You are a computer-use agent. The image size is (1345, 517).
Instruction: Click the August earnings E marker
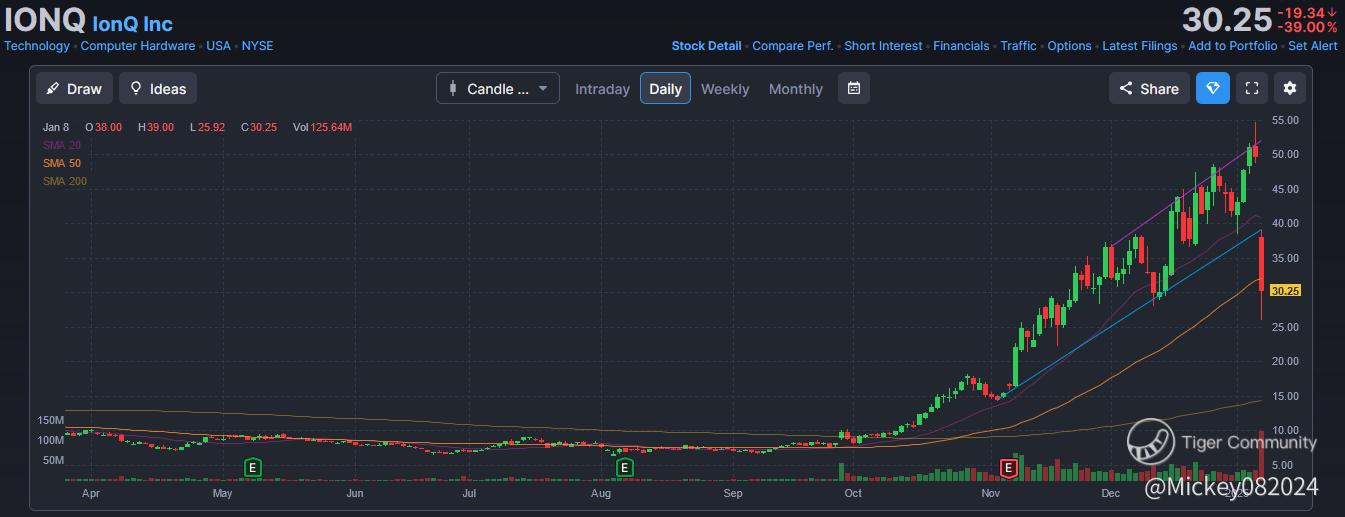(x=624, y=467)
